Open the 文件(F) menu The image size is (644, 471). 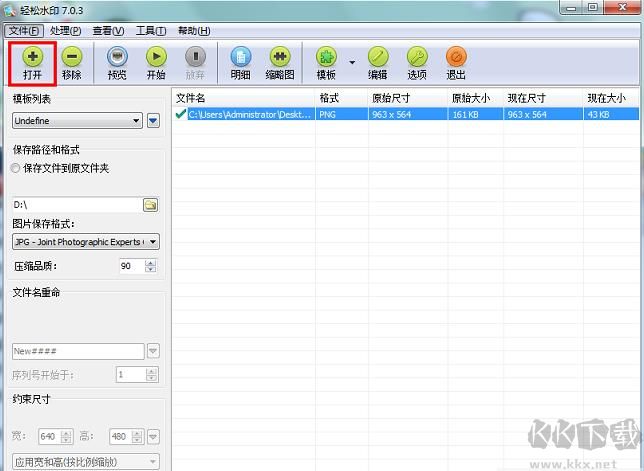[x=24, y=31]
